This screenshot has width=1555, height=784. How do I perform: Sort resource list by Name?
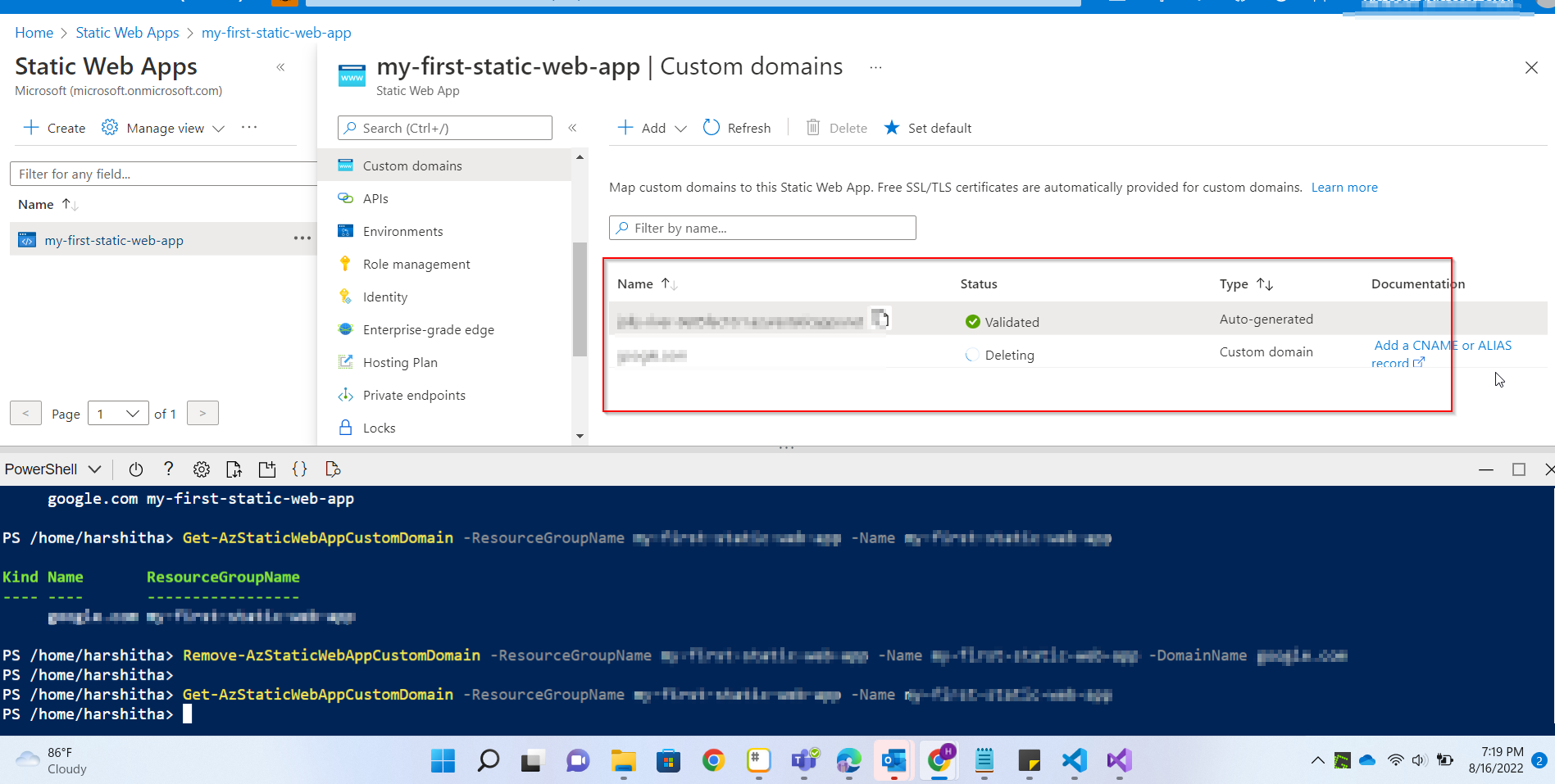[x=48, y=204]
